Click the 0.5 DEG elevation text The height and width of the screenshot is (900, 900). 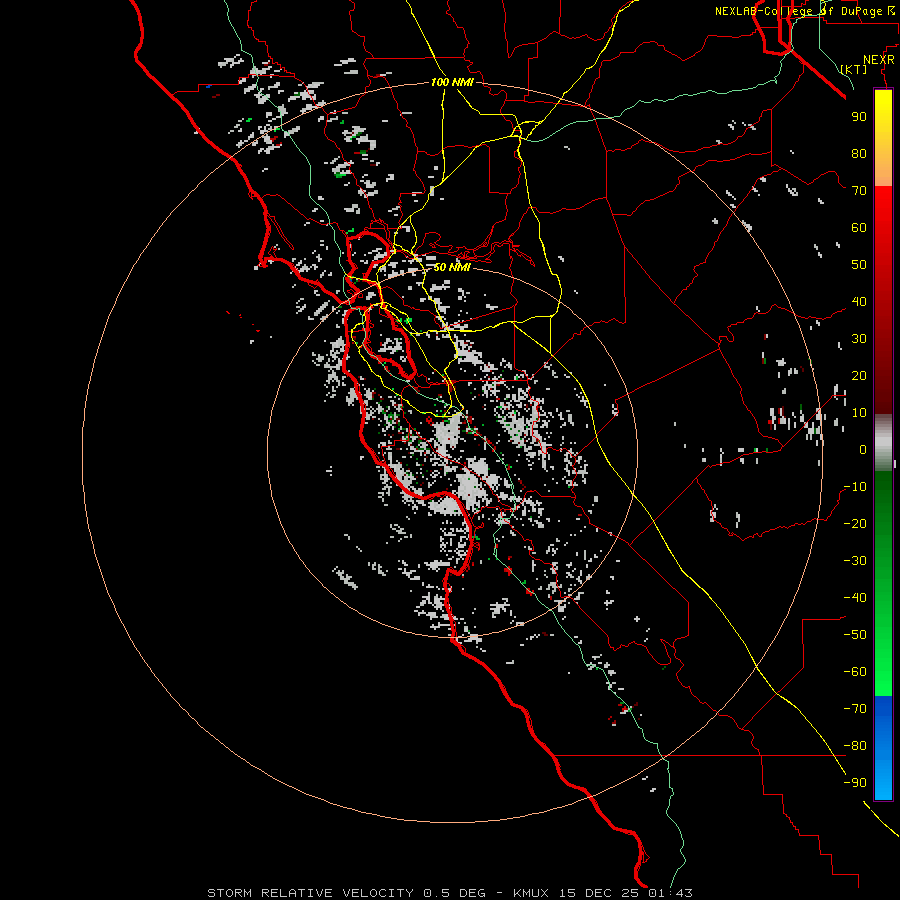455,893
